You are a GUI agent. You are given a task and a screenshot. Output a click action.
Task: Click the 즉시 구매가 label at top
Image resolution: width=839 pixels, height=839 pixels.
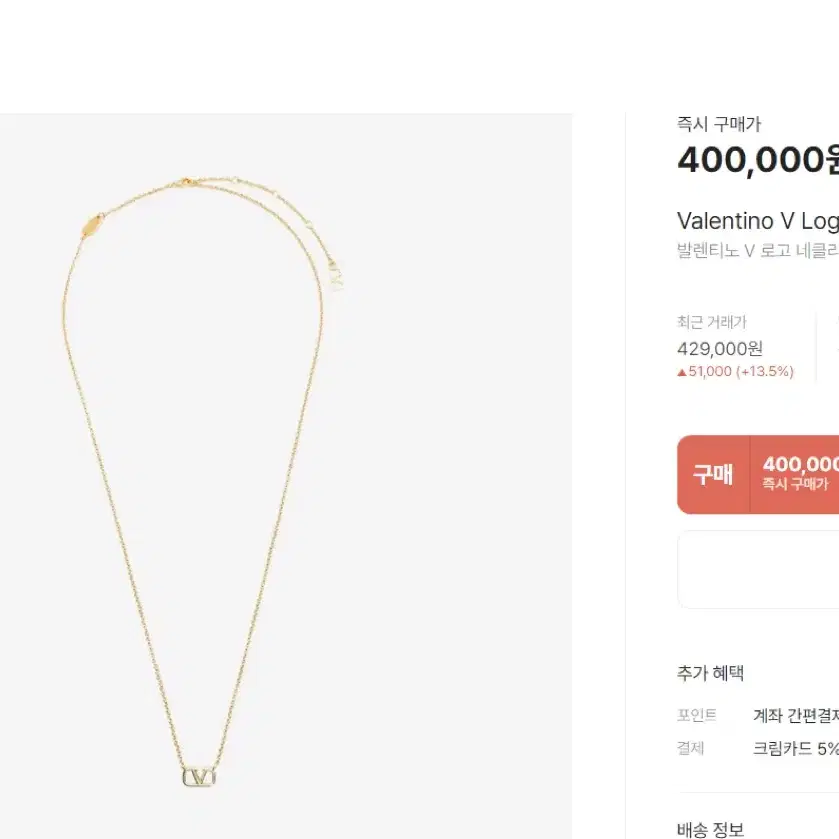click(719, 124)
